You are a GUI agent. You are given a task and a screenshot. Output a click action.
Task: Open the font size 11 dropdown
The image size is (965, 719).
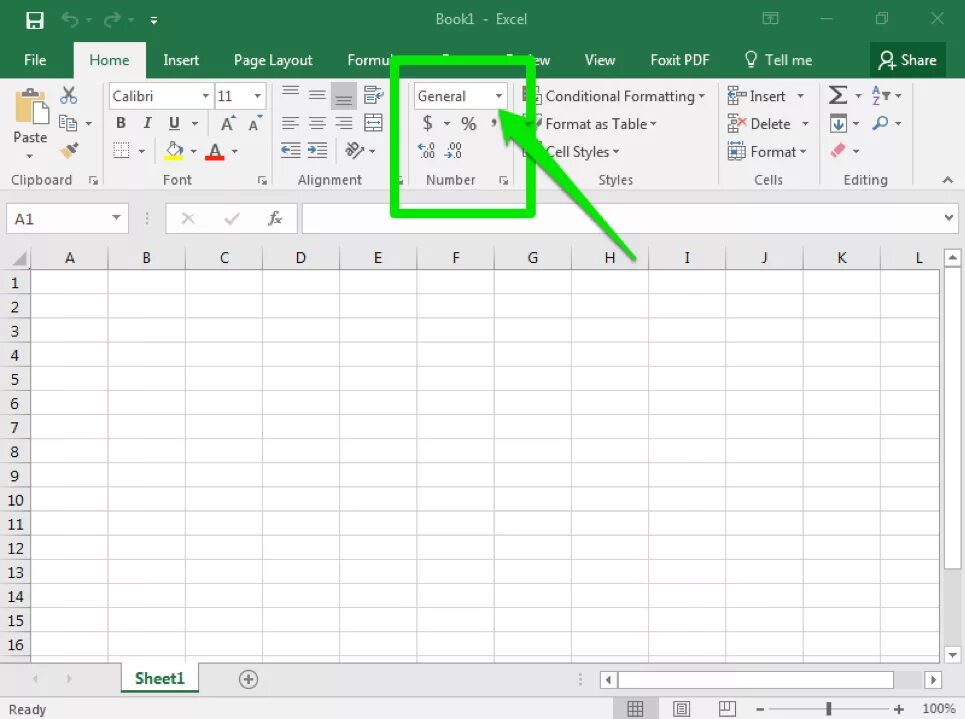pos(257,96)
